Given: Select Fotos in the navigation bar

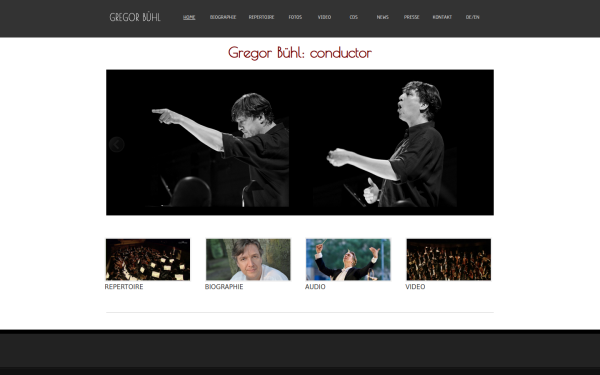Looking at the screenshot, I should tap(295, 17).
